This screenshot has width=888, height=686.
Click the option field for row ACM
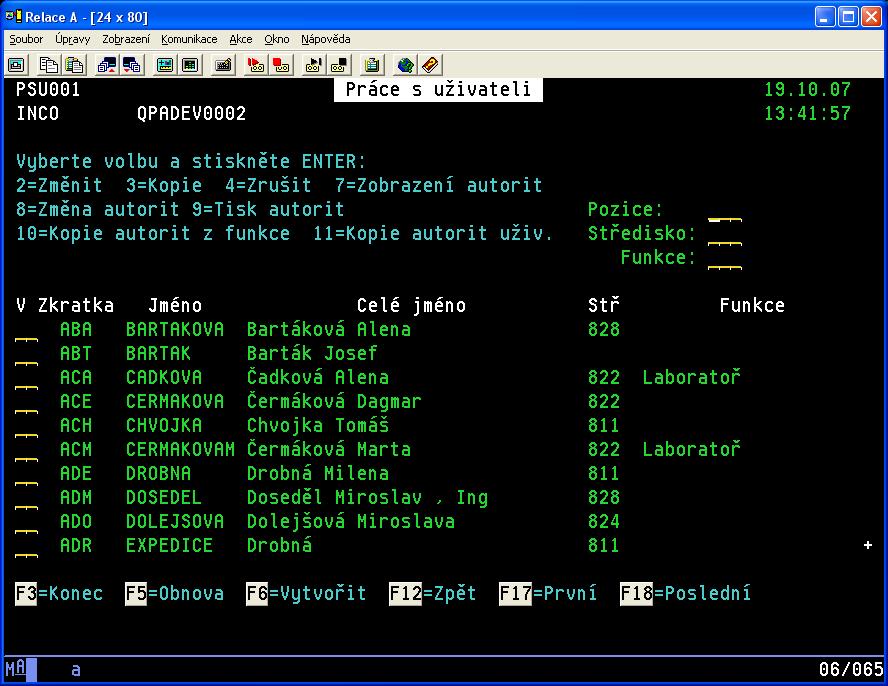[27, 450]
